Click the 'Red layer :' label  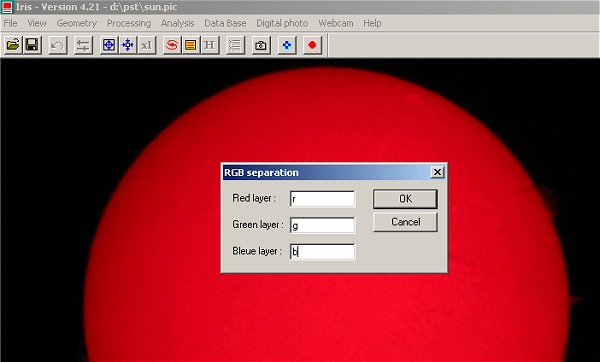coord(254,198)
